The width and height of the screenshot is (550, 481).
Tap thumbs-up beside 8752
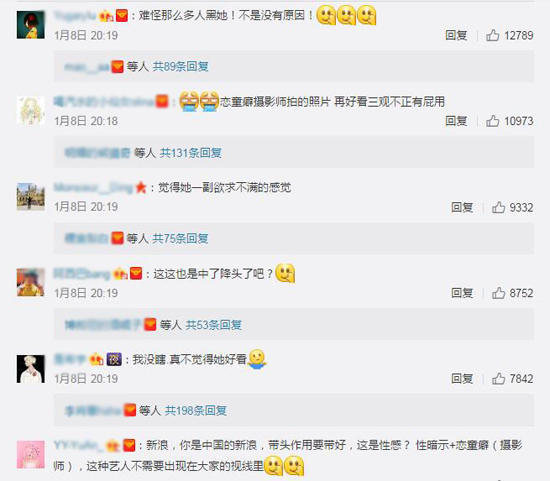tap(498, 293)
